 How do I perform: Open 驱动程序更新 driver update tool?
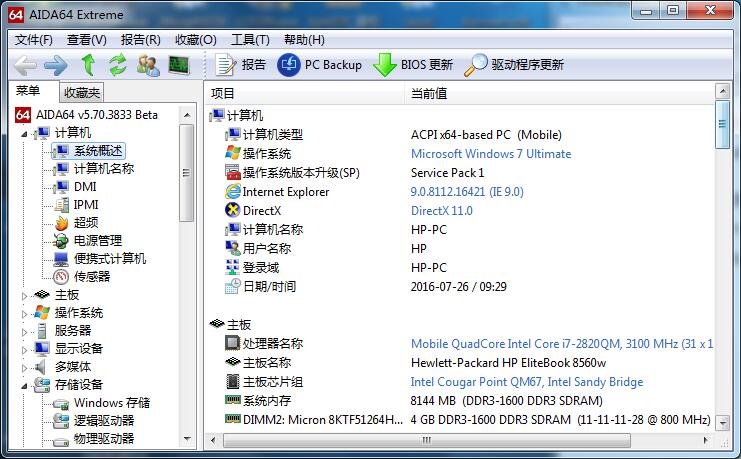pos(515,65)
